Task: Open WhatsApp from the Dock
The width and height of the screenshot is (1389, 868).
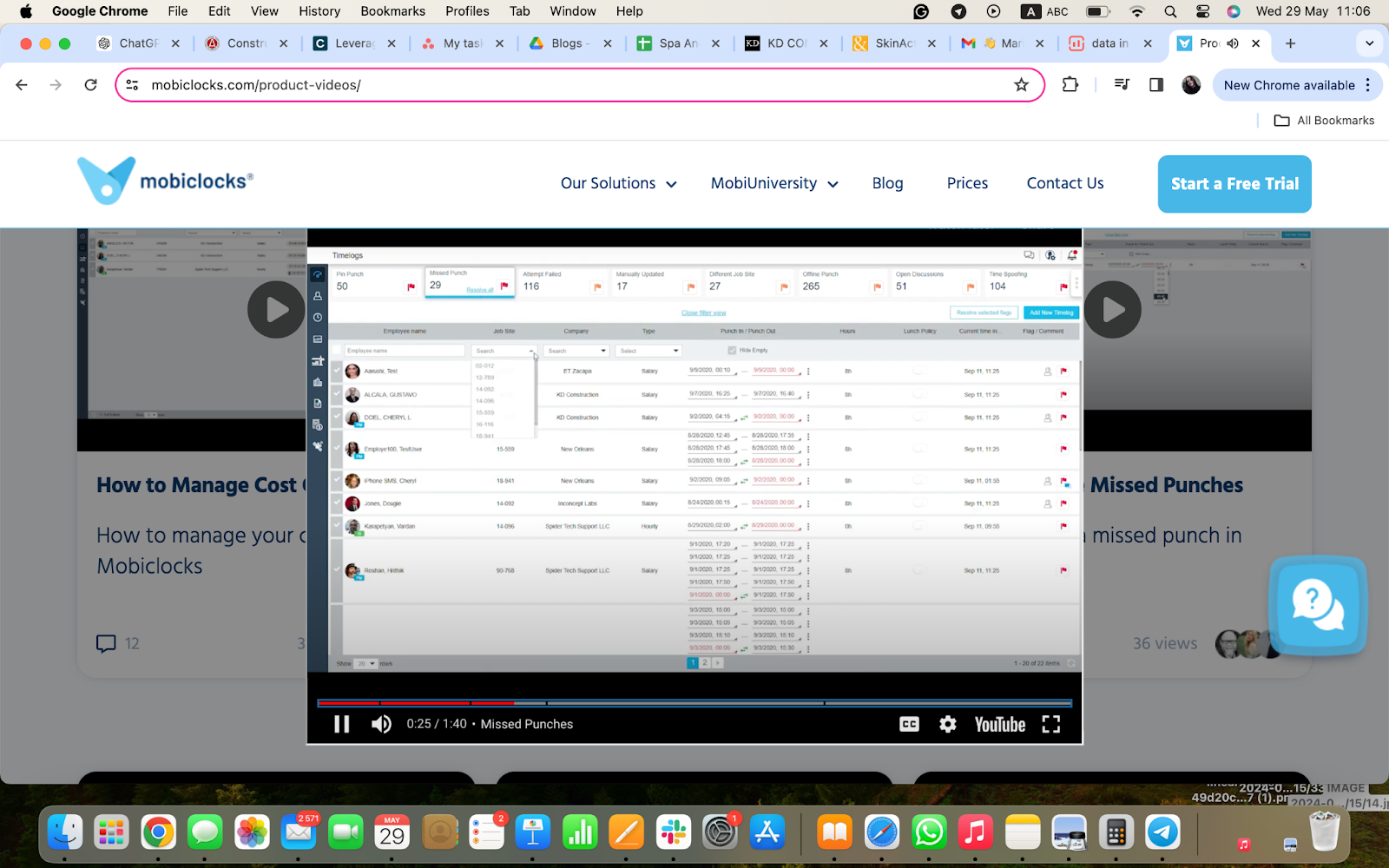Action: (929, 832)
